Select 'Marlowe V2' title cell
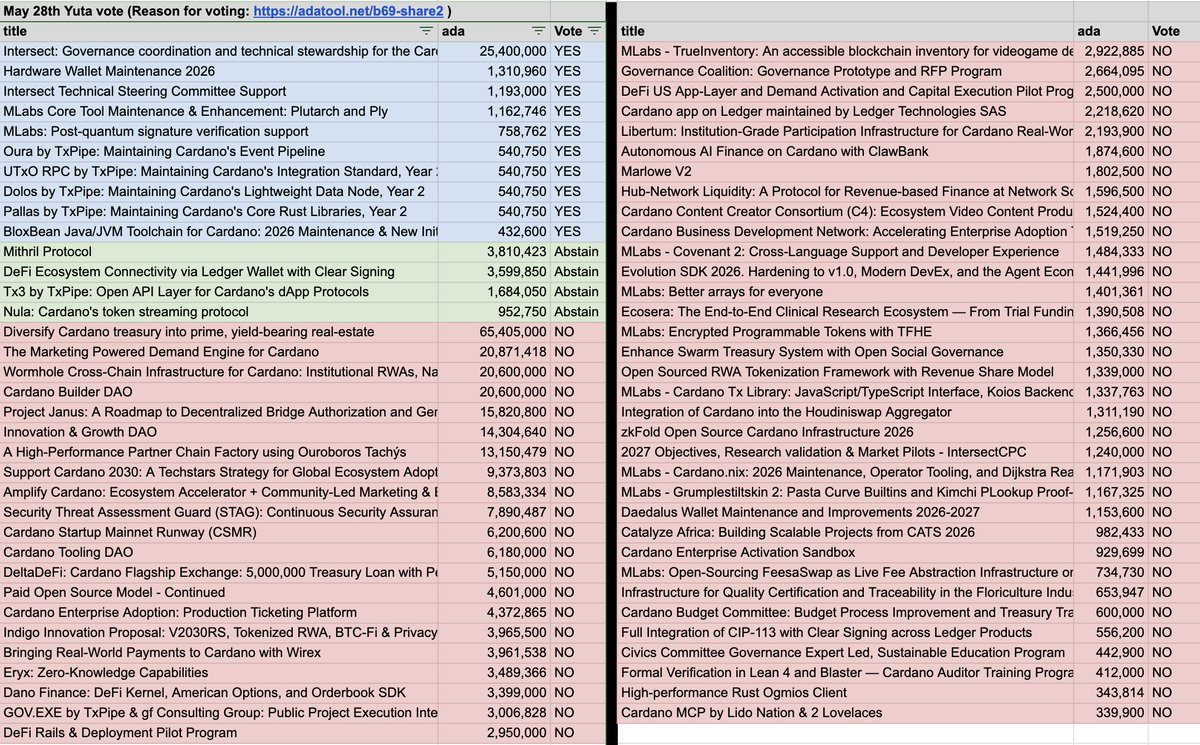Screen dimensions: 1200x745 coord(848,171)
